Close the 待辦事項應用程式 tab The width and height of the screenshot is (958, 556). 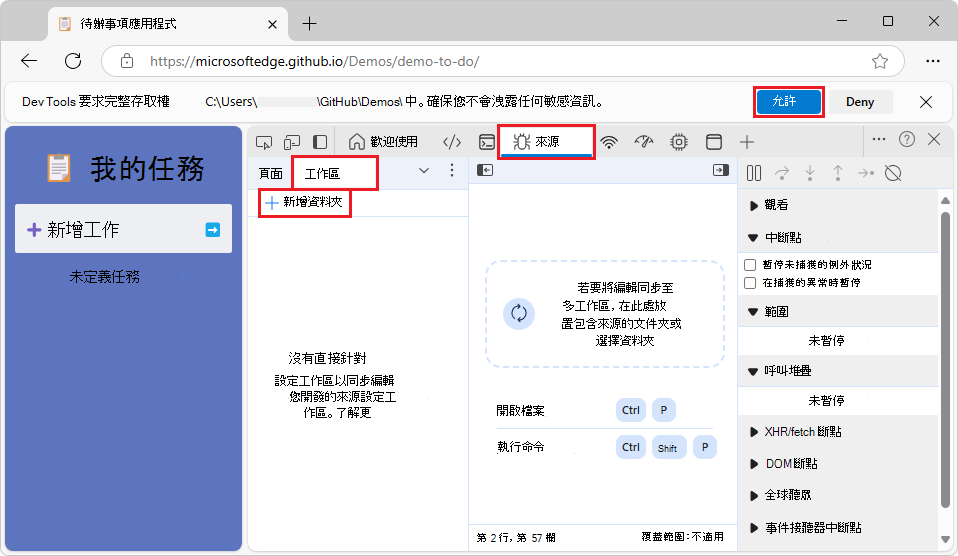[272, 24]
